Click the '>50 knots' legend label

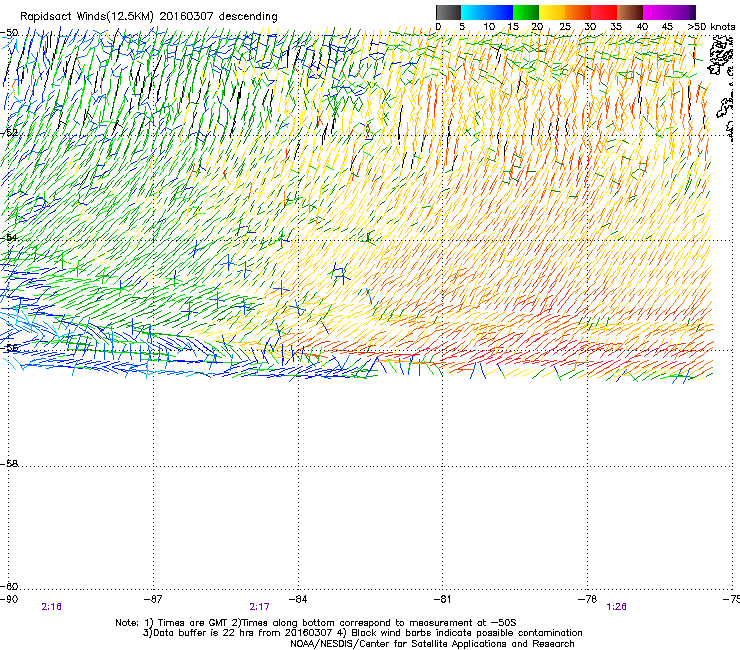(711, 27)
